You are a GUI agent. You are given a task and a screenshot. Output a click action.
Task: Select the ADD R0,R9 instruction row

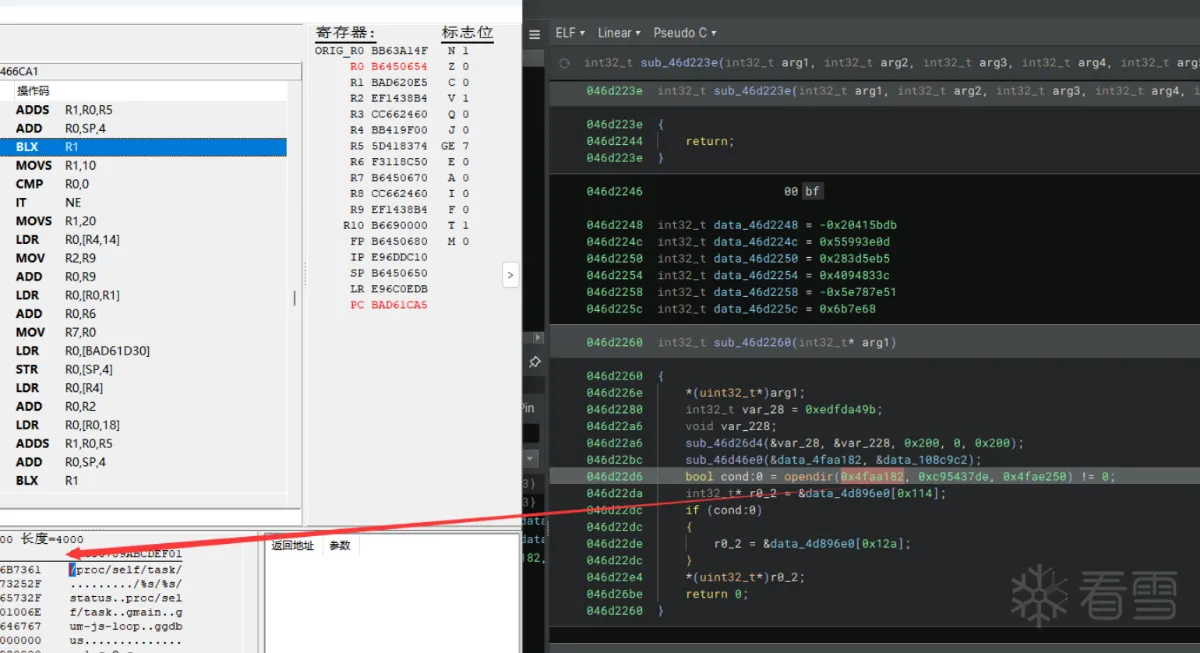143,276
